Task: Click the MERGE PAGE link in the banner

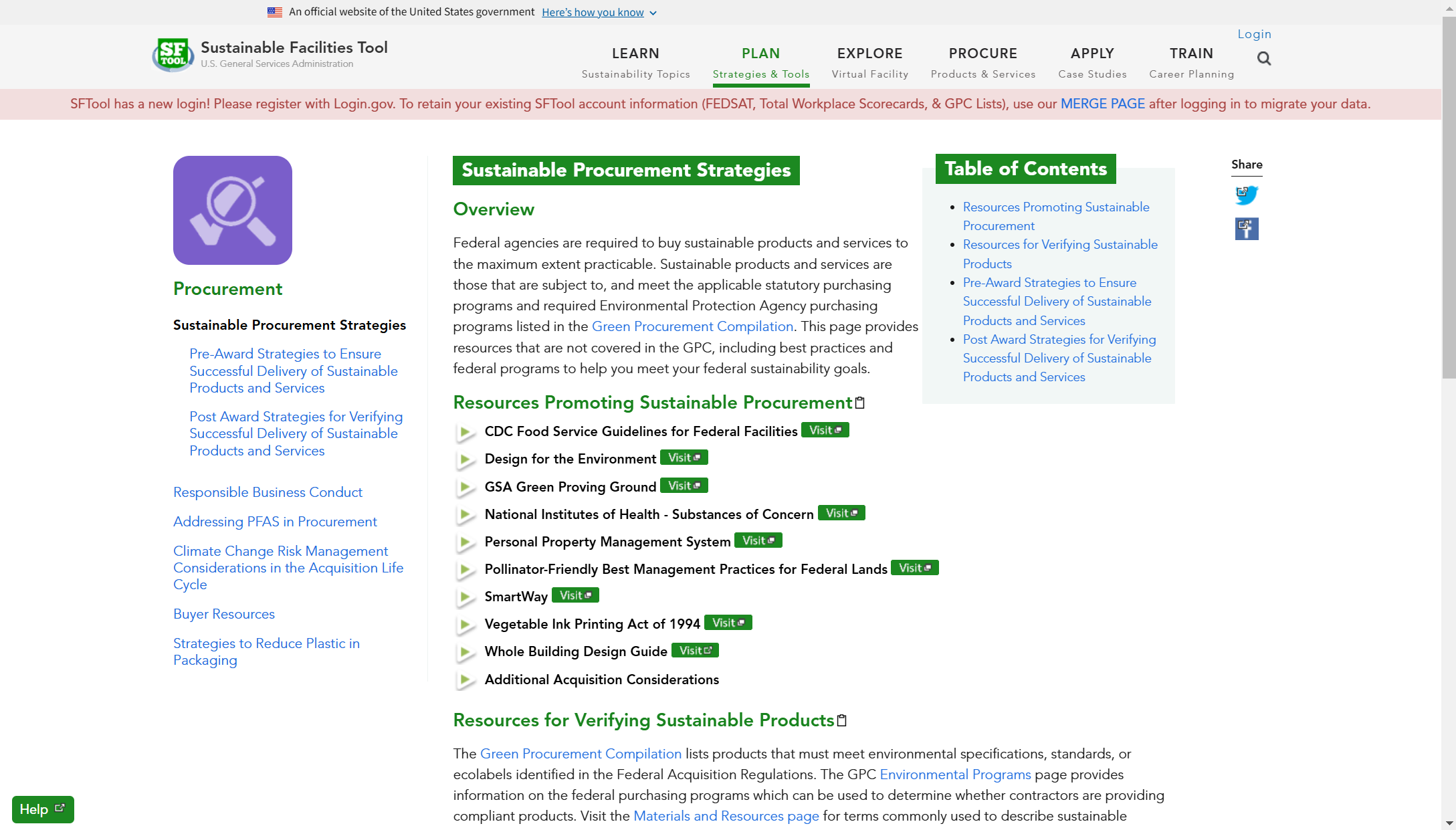Action: [1102, 104]
